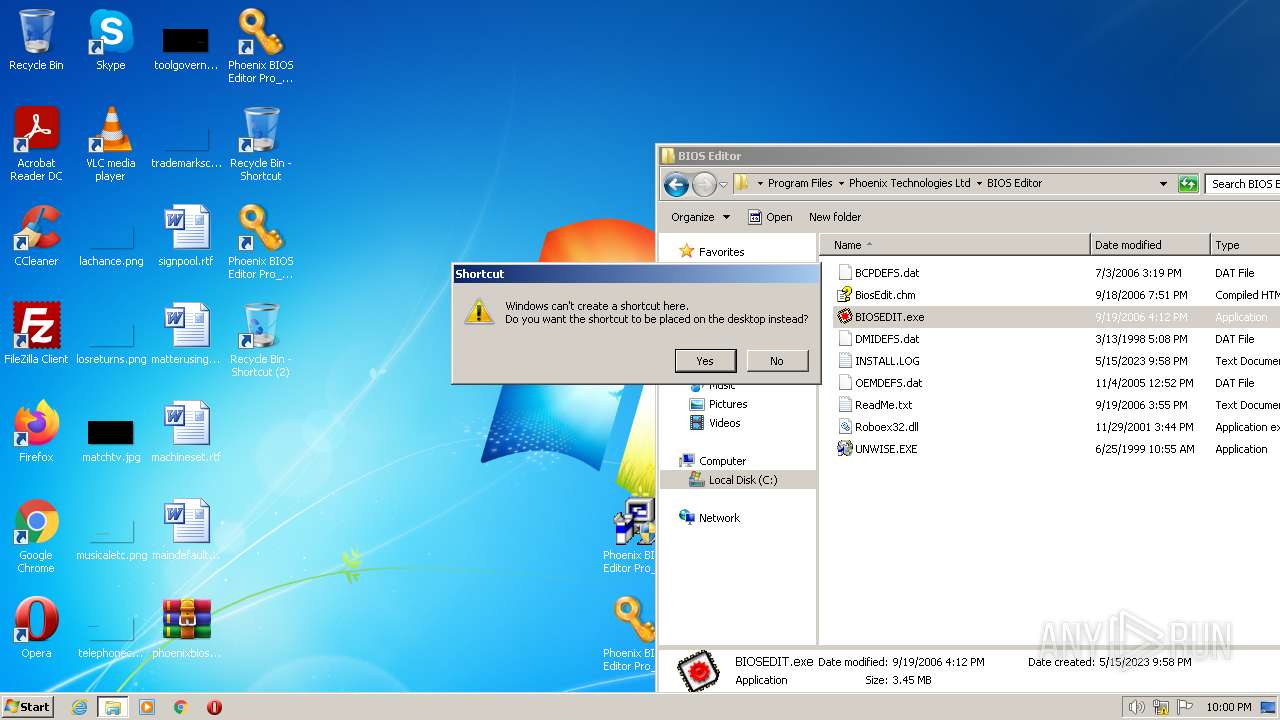Open the Start menu
Viewport: 1280px width, 720px height.
27,707
